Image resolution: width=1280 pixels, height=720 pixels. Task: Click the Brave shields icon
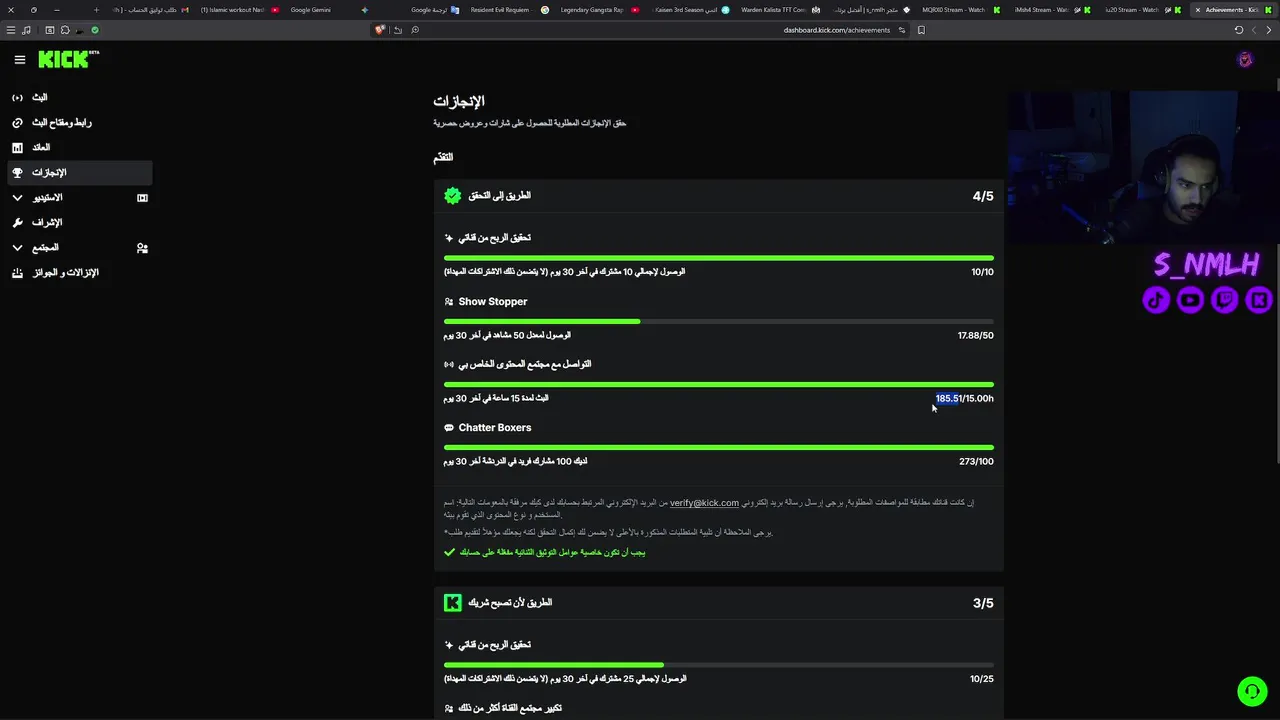click(380, 30)
